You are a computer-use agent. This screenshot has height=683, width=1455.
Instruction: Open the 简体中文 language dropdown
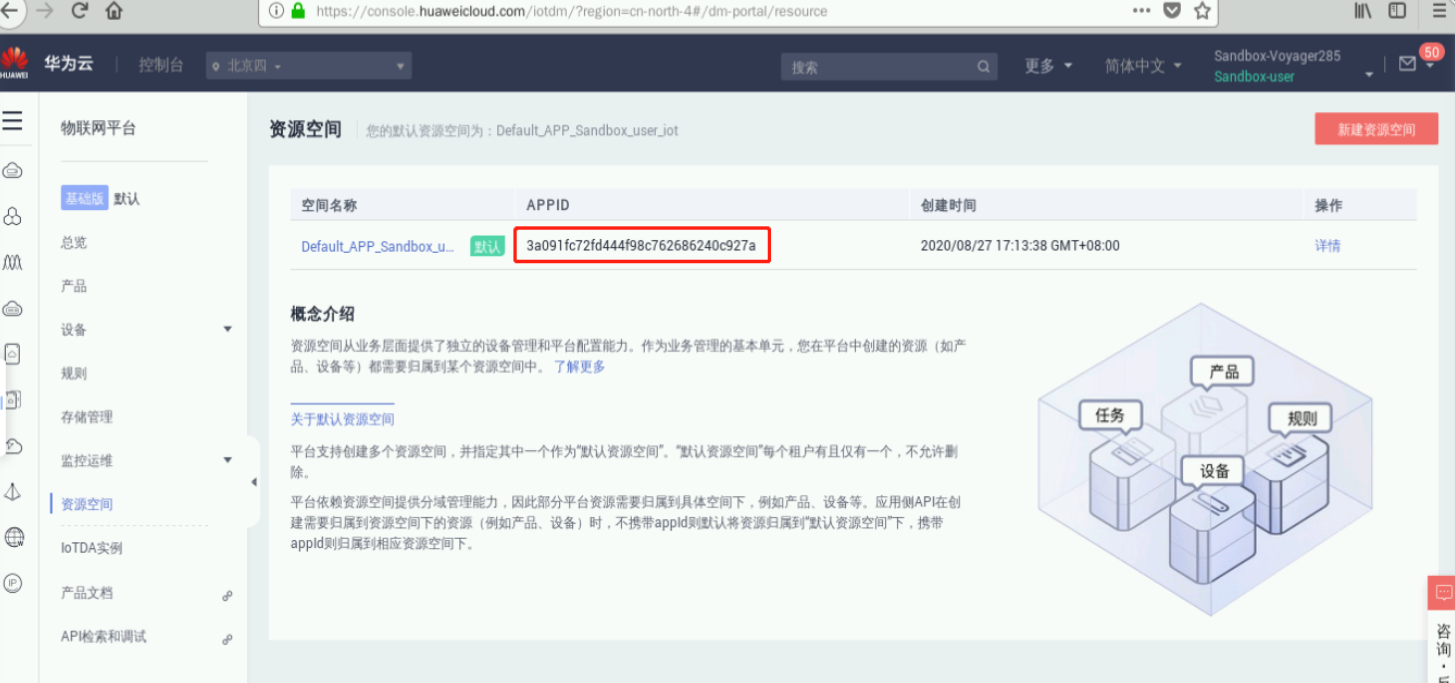1143,65
